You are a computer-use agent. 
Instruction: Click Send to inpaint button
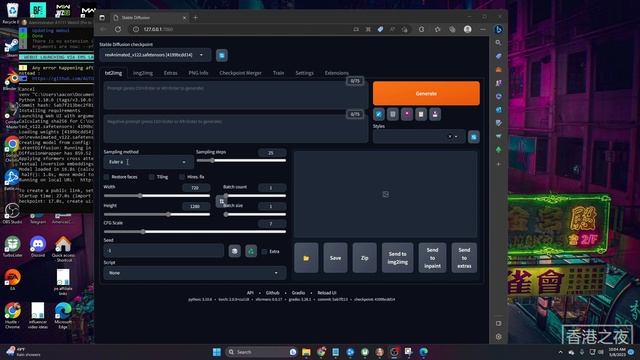(x=432, y=258)
